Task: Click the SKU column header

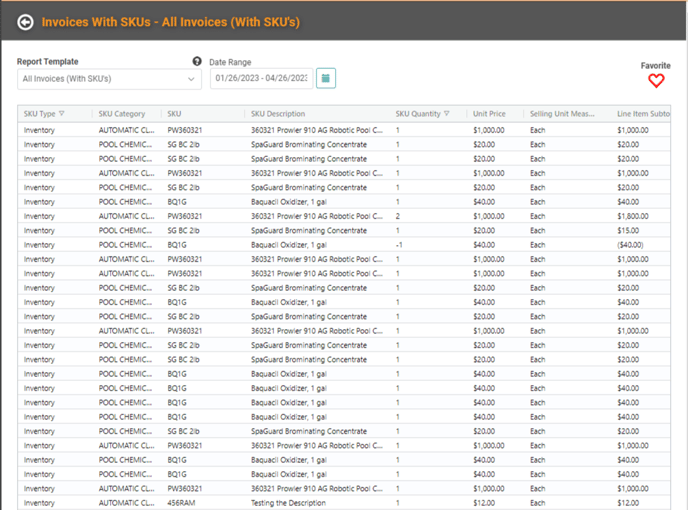Action: click(175, 114)
